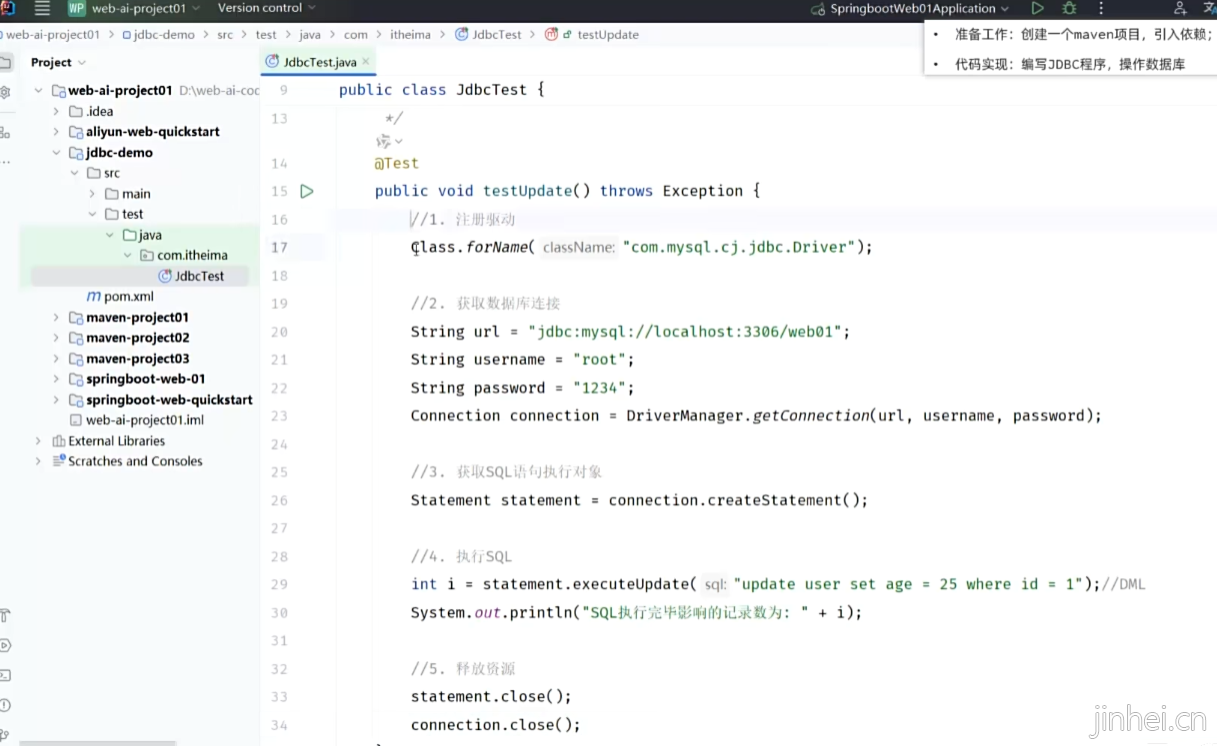Click testUpdate in the breadcrumb bar
1217x746 pixels.
coord(608,34)
